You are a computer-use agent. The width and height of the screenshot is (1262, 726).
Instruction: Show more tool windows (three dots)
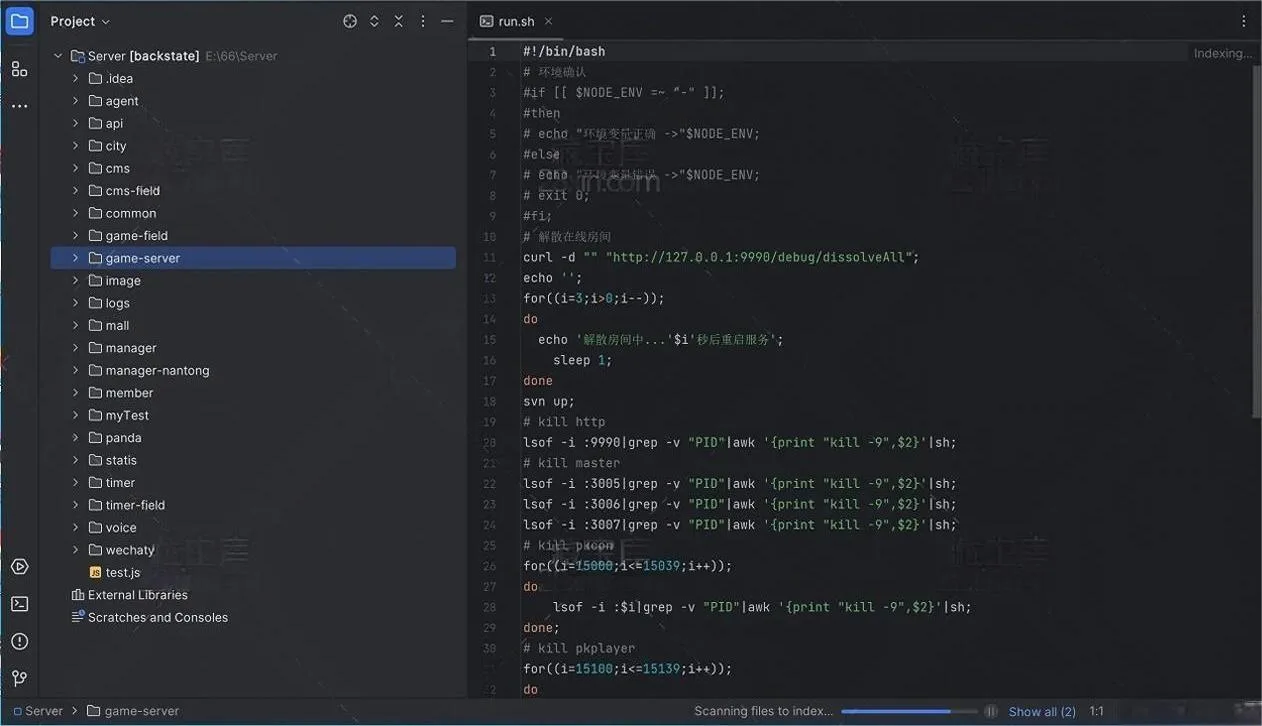point(20,106)
